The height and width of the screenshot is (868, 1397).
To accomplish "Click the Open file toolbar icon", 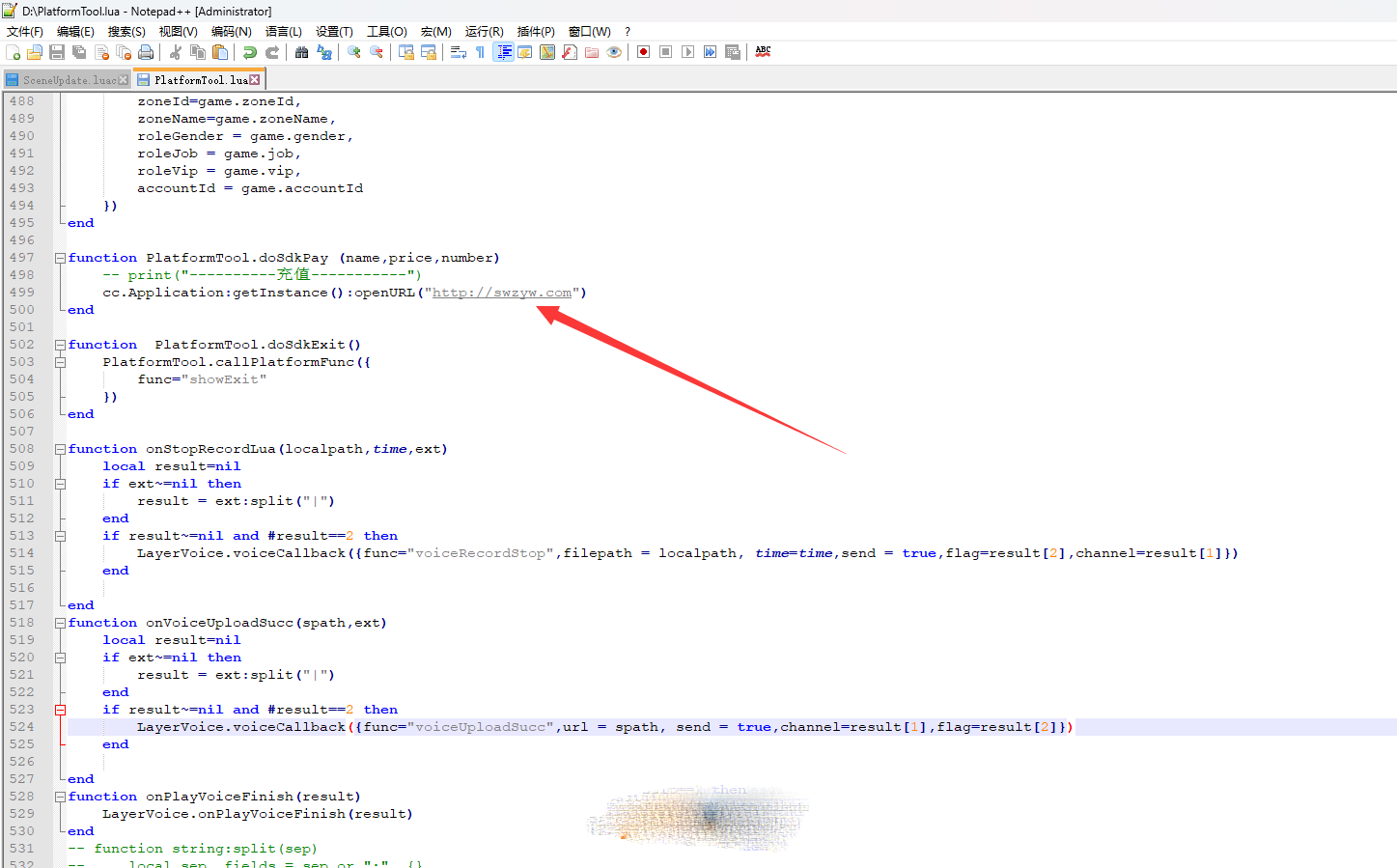I will [35, 52].
